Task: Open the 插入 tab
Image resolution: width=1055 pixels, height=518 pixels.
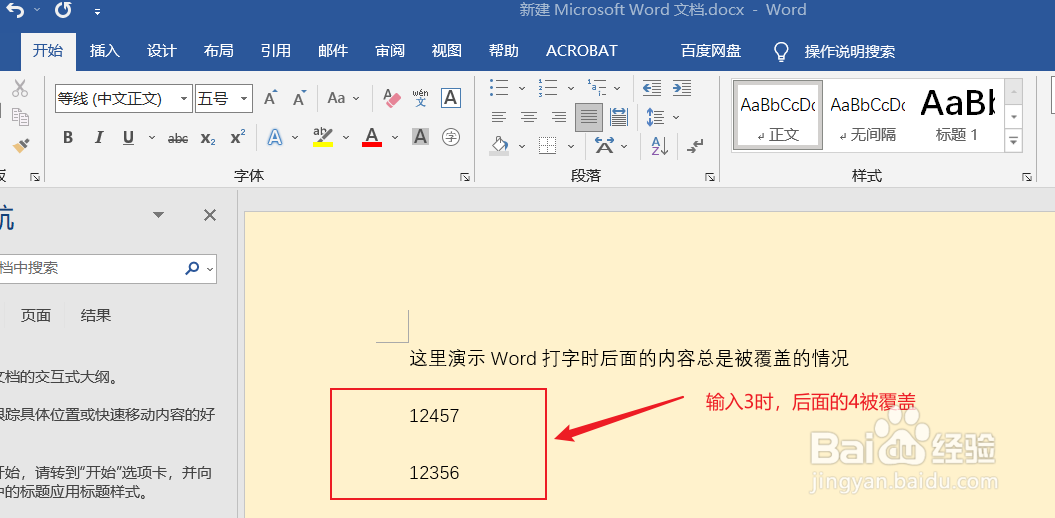Action: (104, 51)
